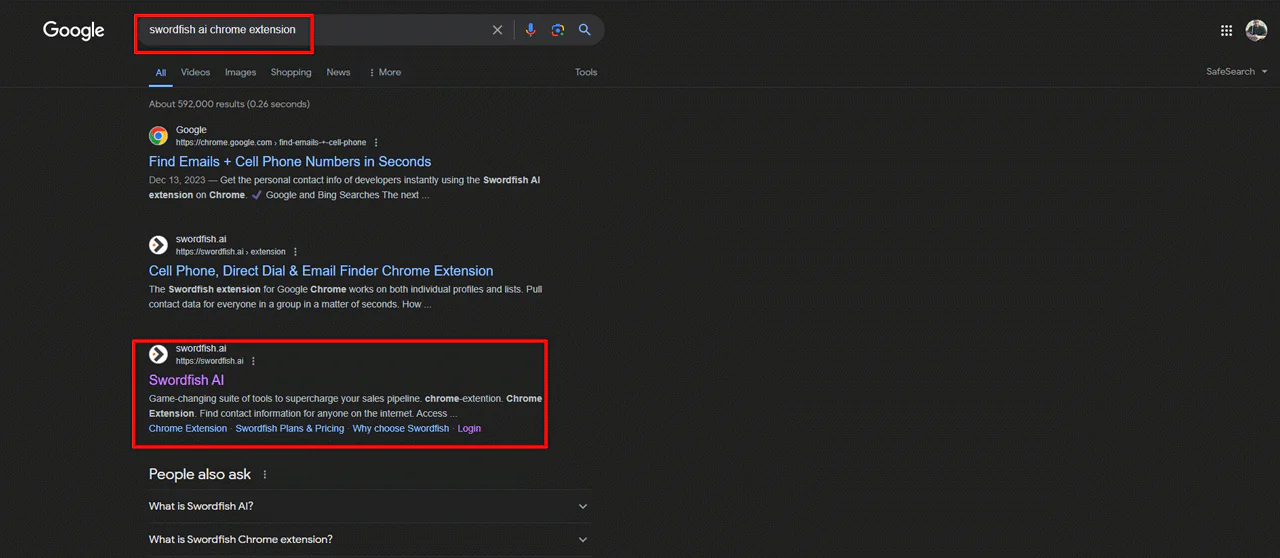Open the Google apps grid
1280x558 pixels.
[1227, 30]
